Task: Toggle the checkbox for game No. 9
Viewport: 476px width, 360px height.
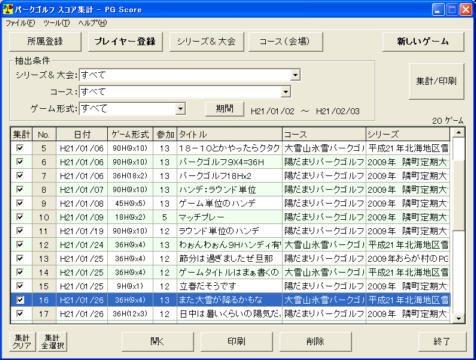Action: click(x=20, y=203)
